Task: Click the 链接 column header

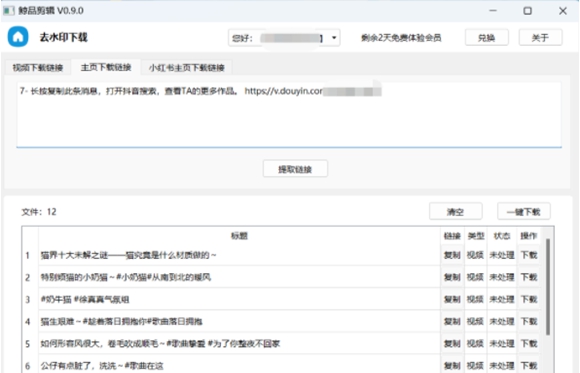Action: [452, 236]
